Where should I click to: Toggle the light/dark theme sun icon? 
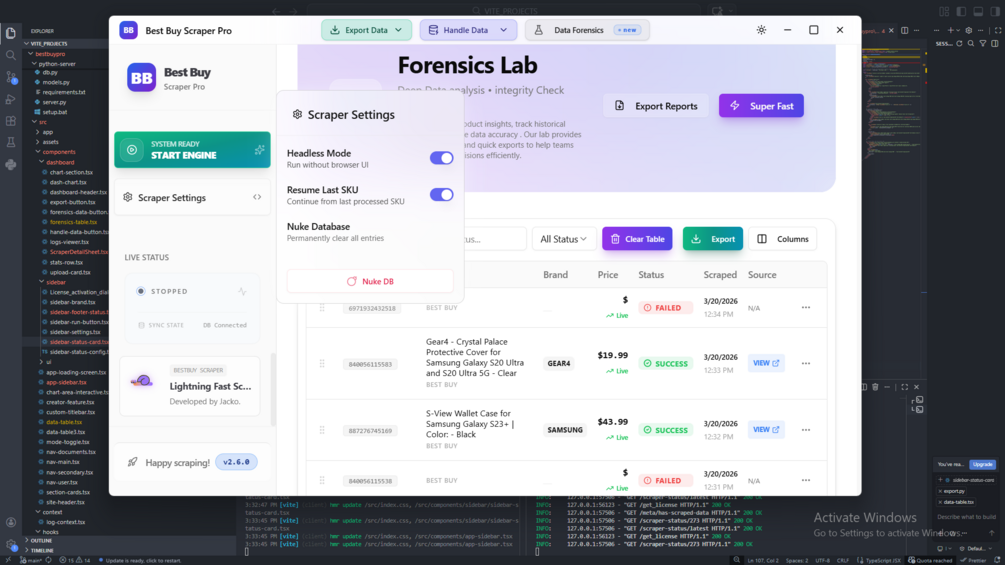coord(761,30)
